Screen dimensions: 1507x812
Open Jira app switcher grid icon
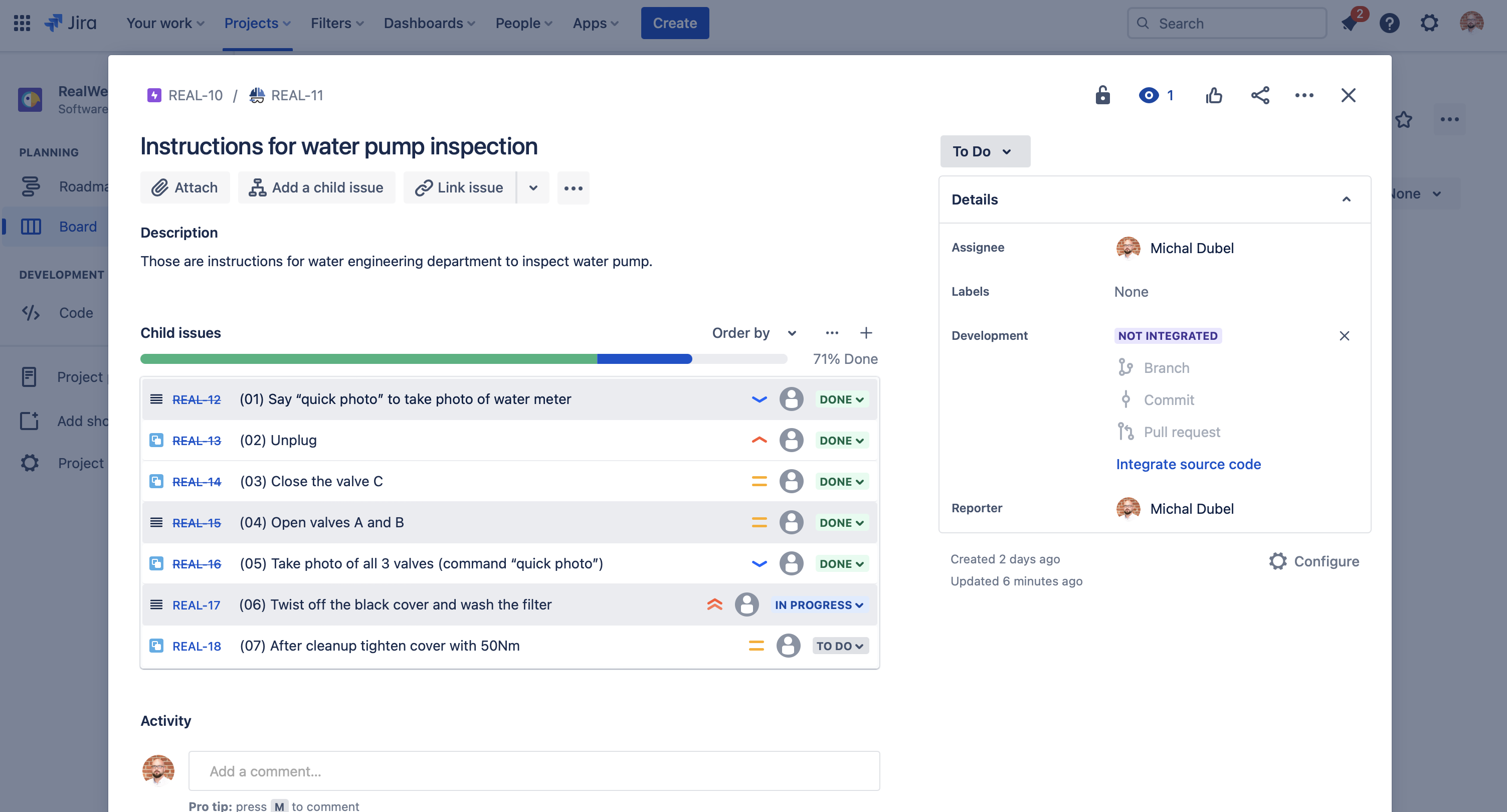coord(22,23)
